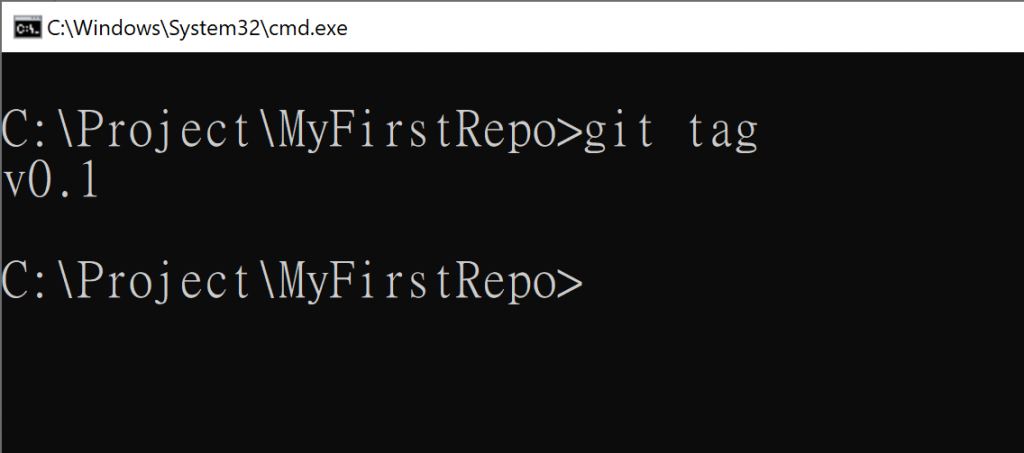The height and width of the screenshot is (453, 1024).
Task: Click the '>' after first MyFirstRepo prompt
Action: pos(568,133)
